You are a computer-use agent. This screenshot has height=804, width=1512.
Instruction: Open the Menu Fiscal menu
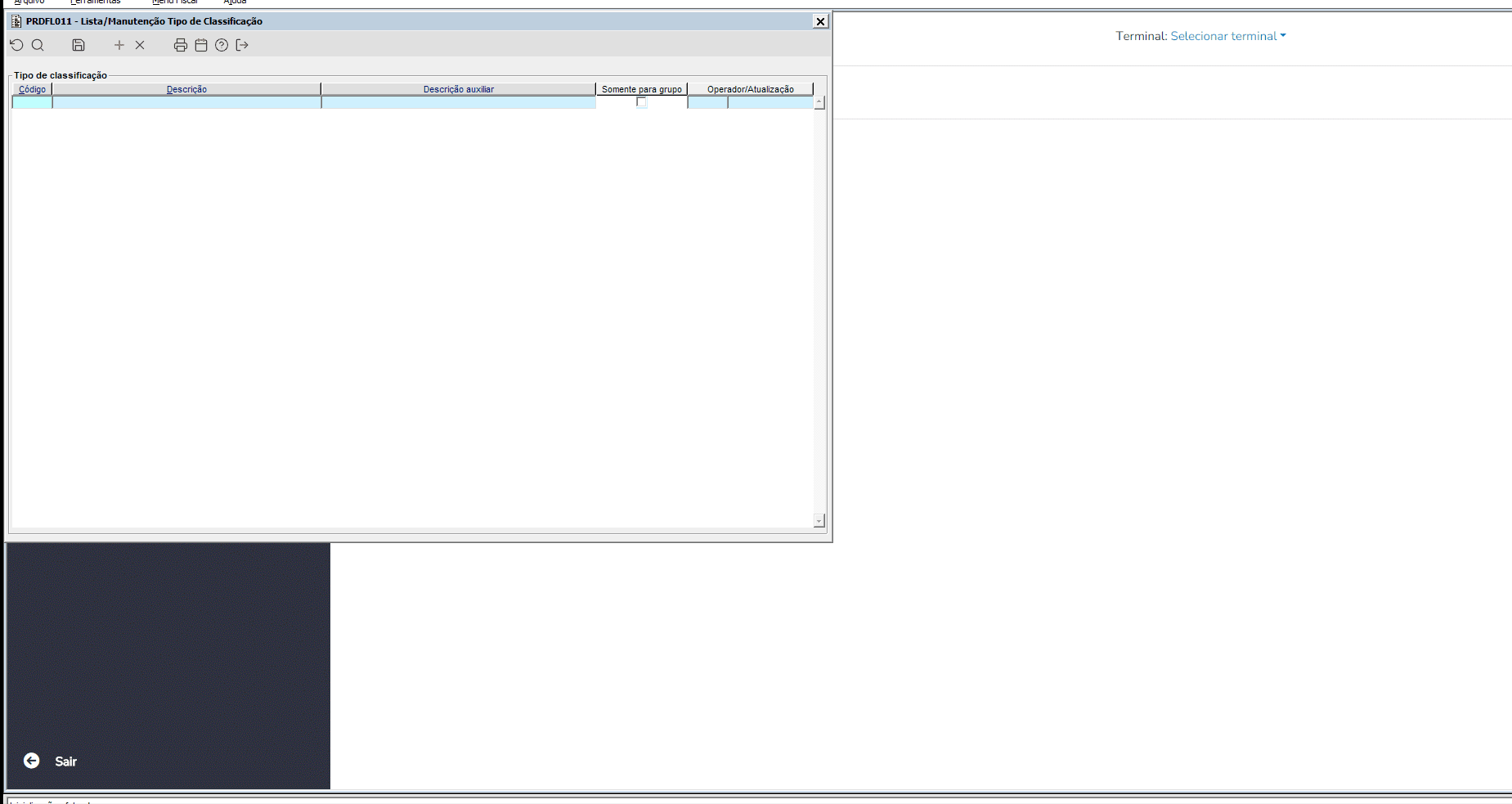(175, 2)
